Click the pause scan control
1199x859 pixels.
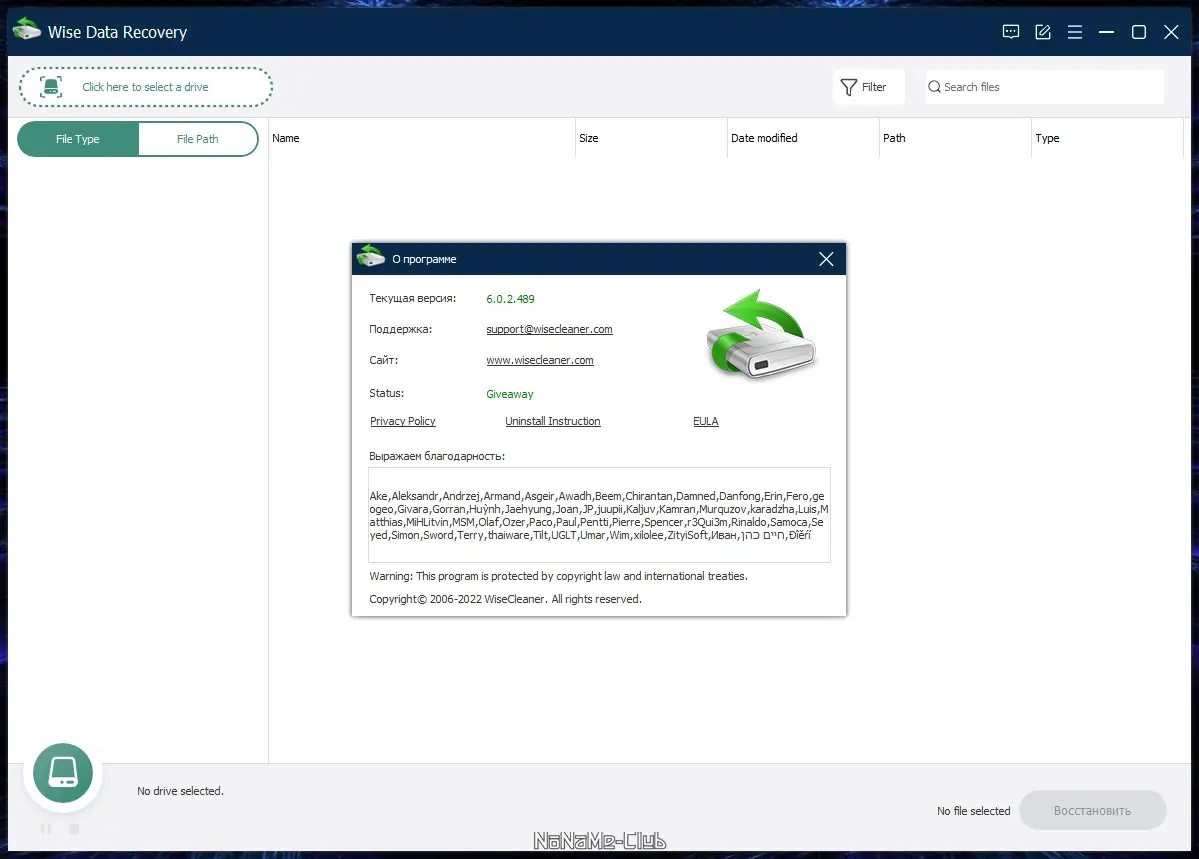[46, 829]
